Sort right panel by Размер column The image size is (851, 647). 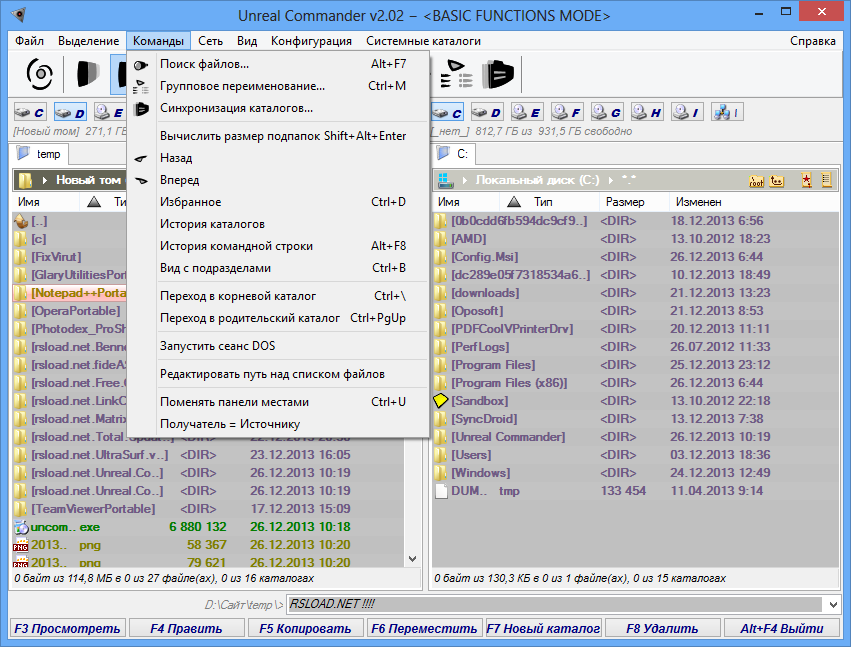(634, 202)
